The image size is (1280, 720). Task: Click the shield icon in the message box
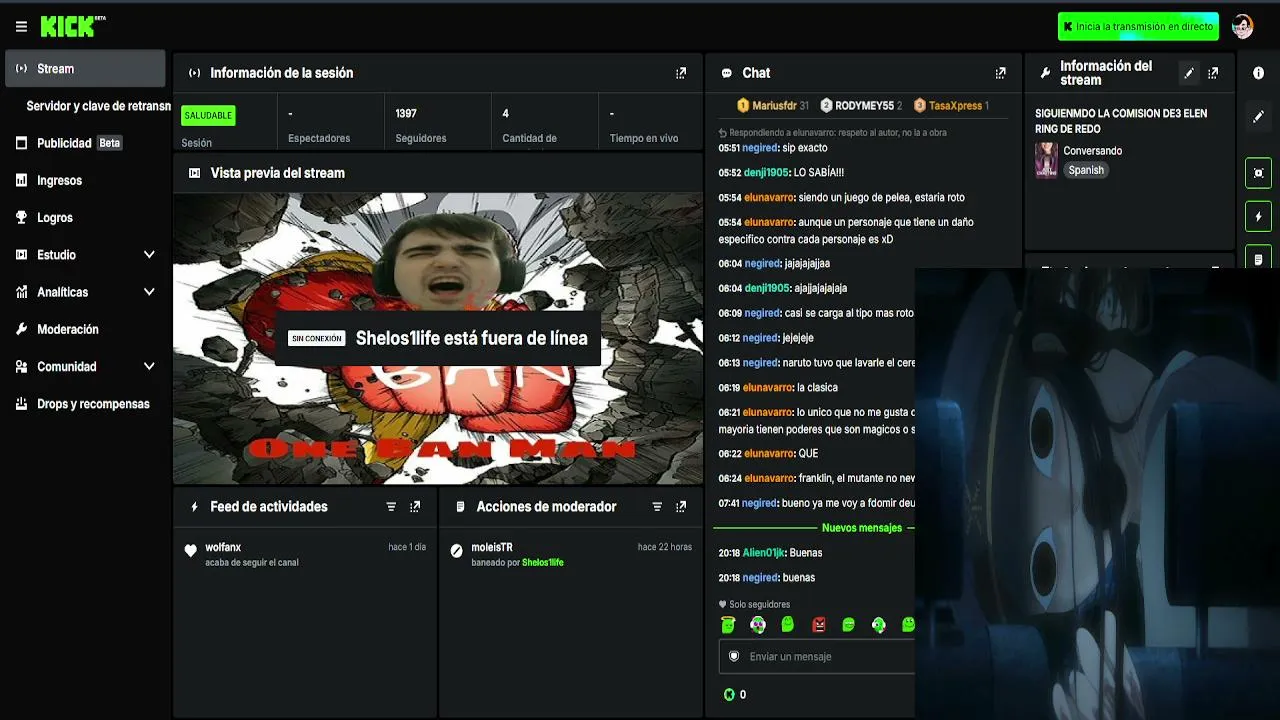click(x=734, y=657)
